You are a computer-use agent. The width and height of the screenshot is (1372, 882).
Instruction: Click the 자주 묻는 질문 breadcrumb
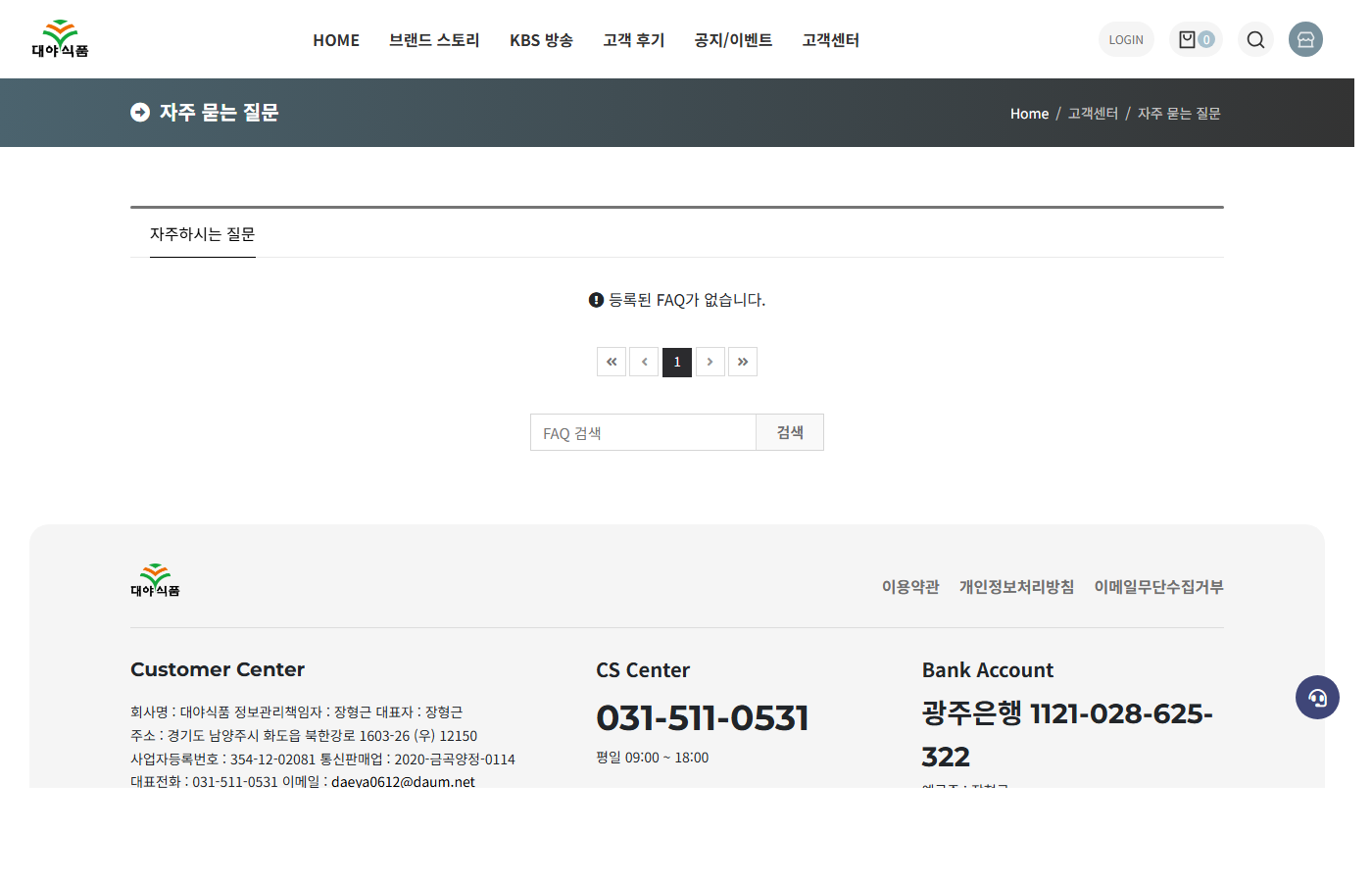(x=1179, y=114)
